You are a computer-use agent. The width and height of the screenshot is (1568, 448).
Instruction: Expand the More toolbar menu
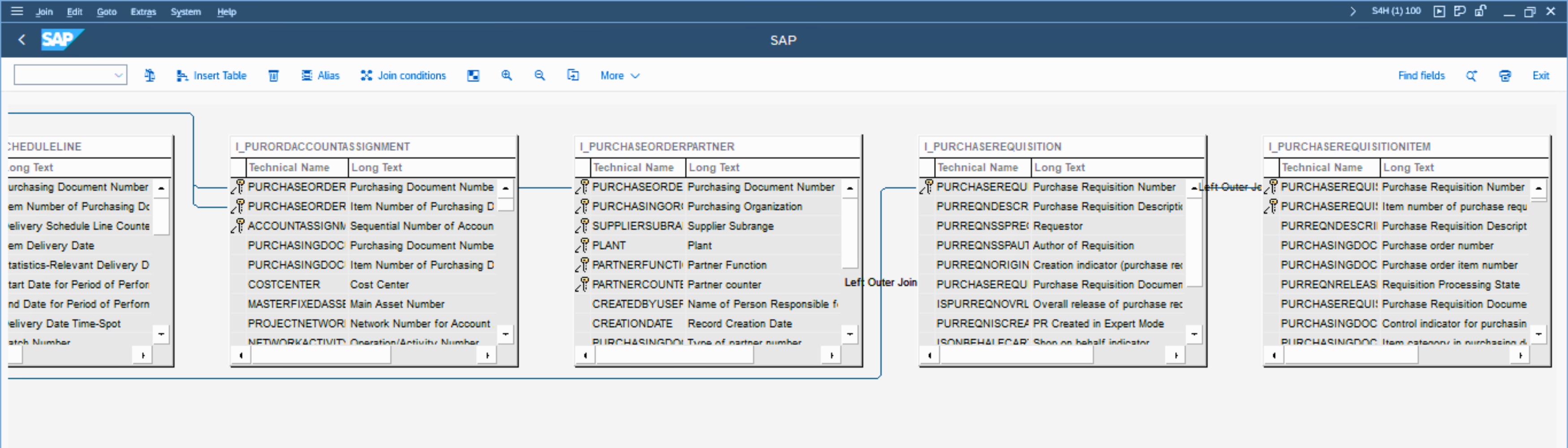tap(620, 75)
